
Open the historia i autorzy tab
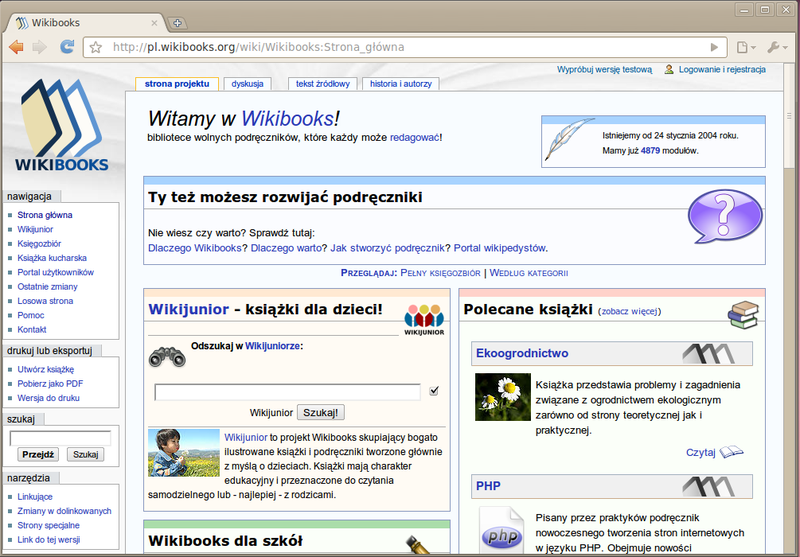tap(401, 84)
